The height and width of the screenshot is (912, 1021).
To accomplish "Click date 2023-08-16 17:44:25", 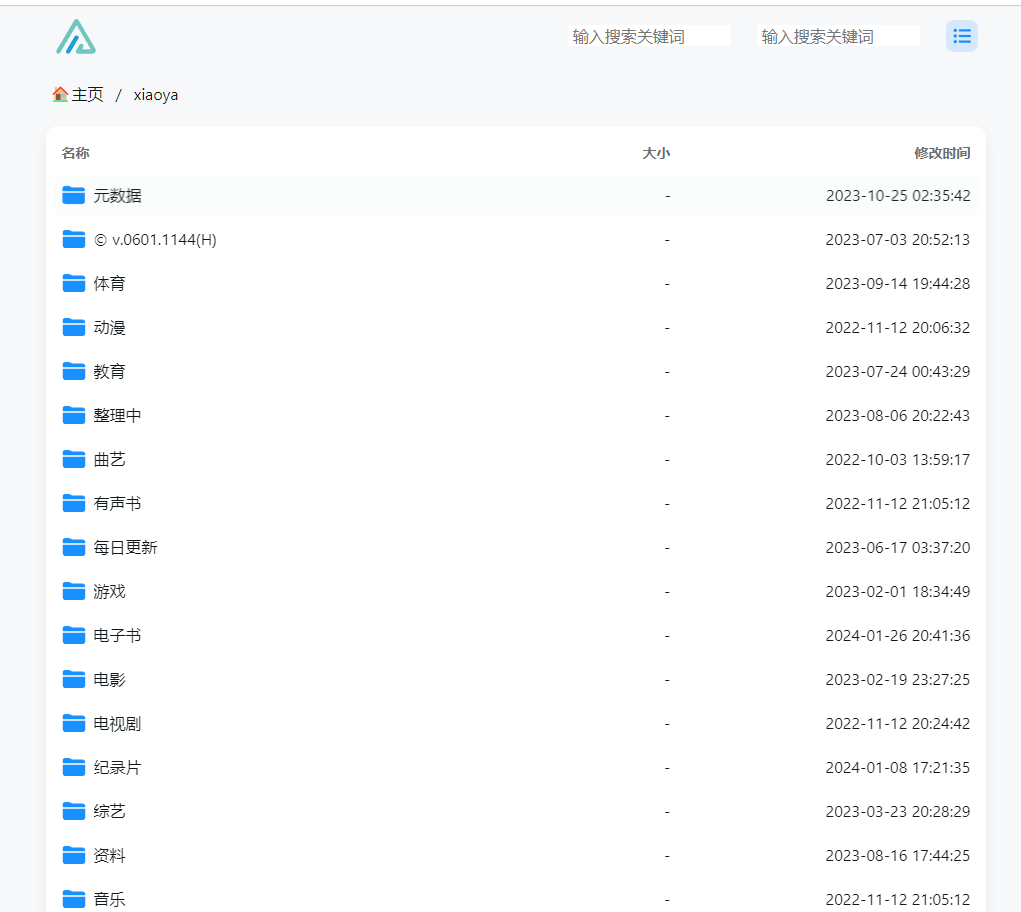I will (898, 855).
